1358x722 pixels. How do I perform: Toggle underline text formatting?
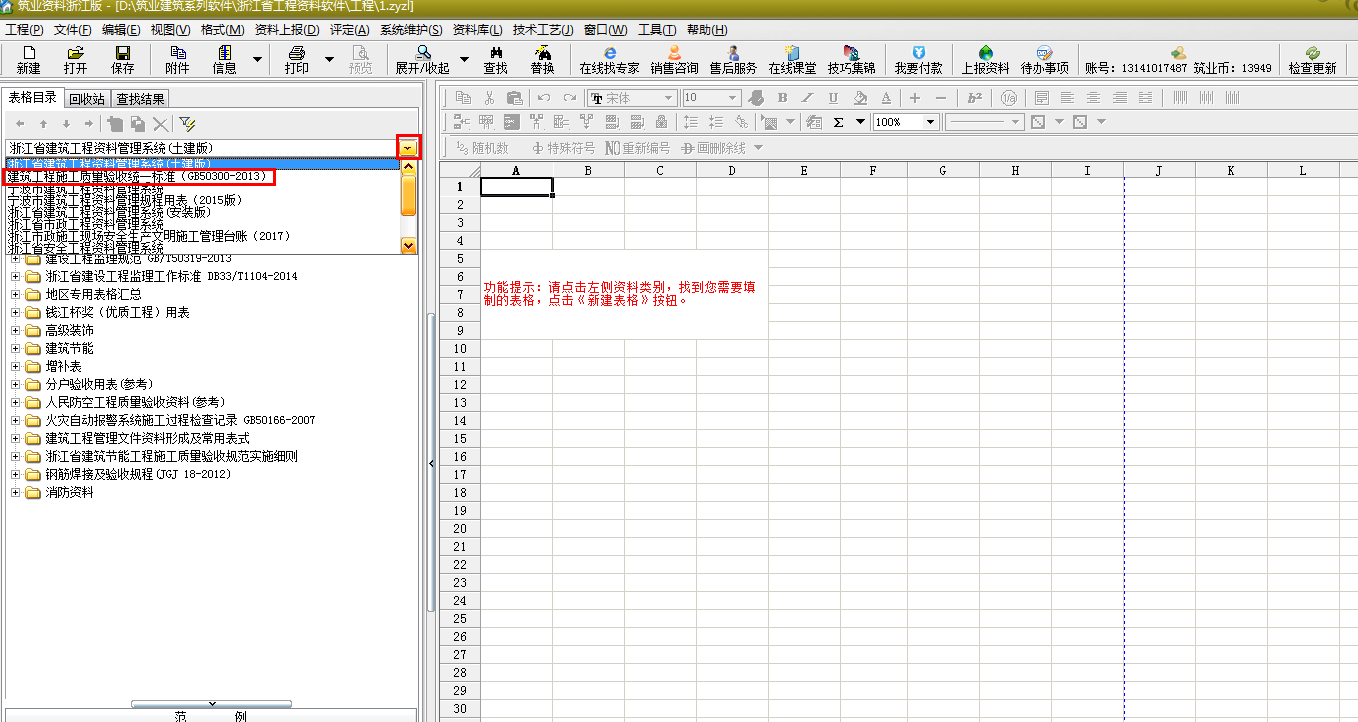[833, 98]
